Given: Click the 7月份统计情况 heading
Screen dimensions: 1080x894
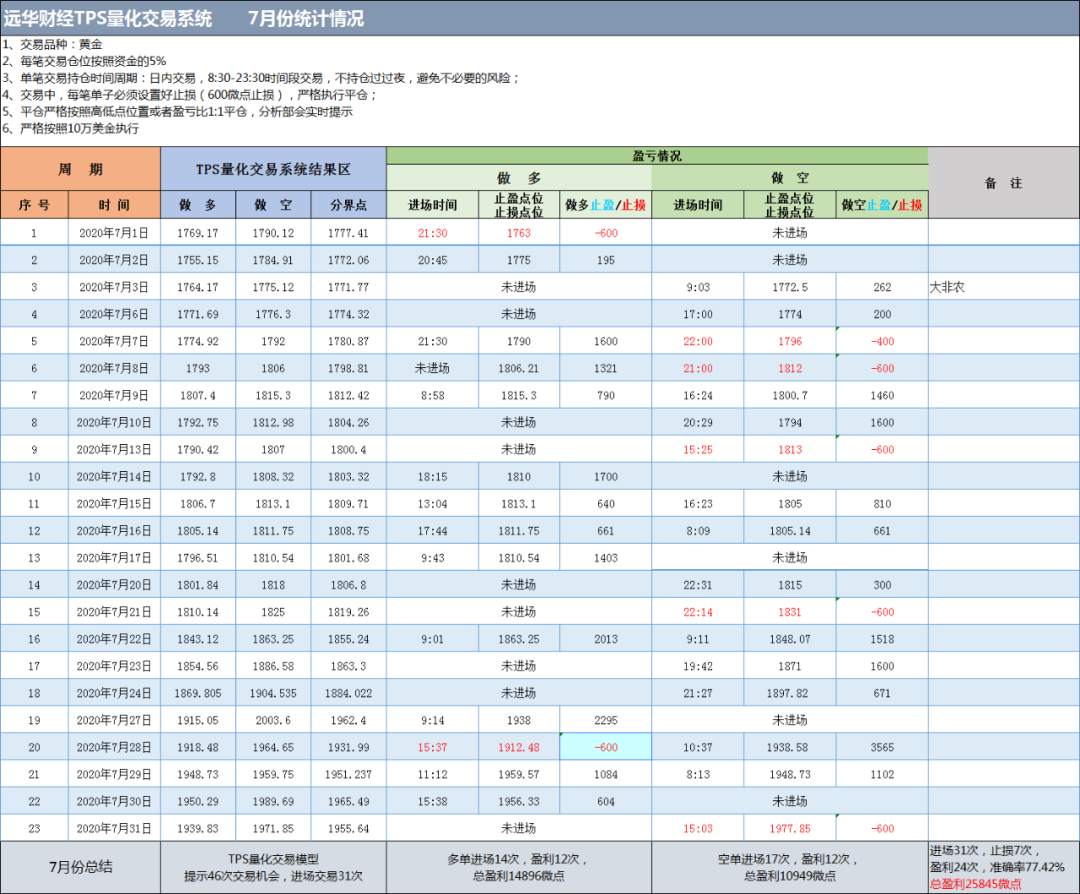Looking at the screenshot, I should click(306, 19).
